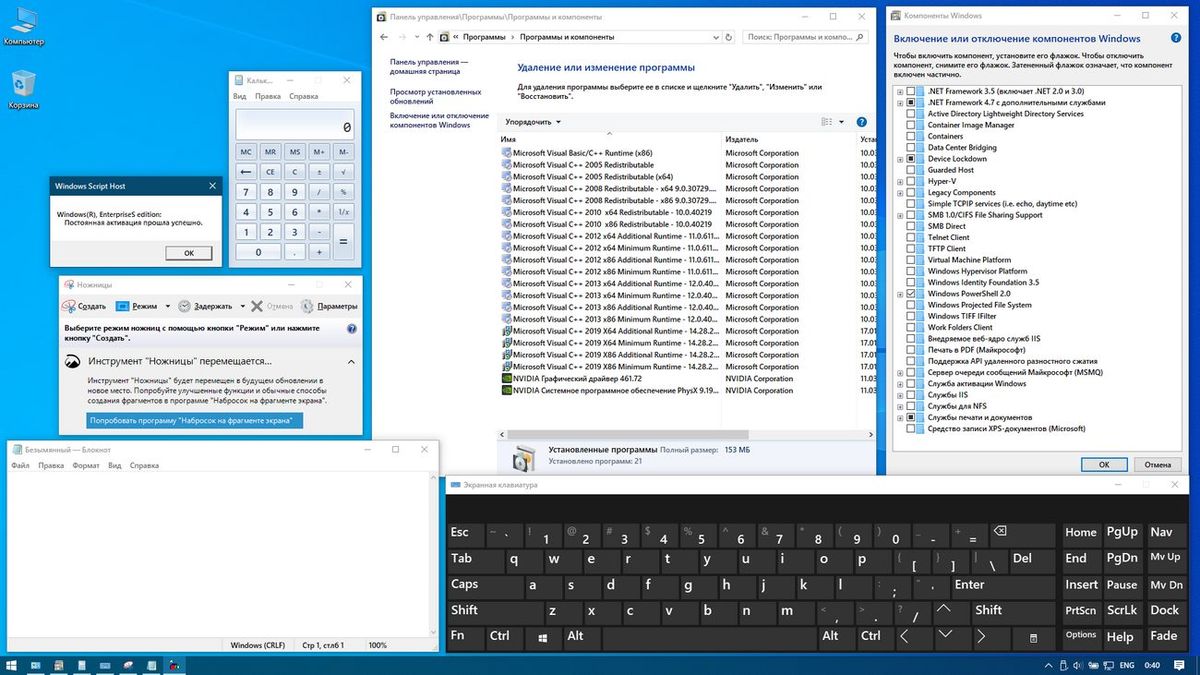Screen dimensions: 1200x675
Task: Go up one level in Control Panel
Action: tap(430, 37)
